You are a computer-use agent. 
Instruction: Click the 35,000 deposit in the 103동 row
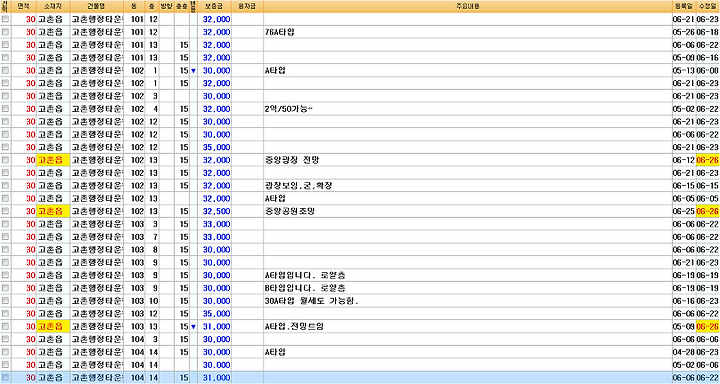click(x=217, y=314)
